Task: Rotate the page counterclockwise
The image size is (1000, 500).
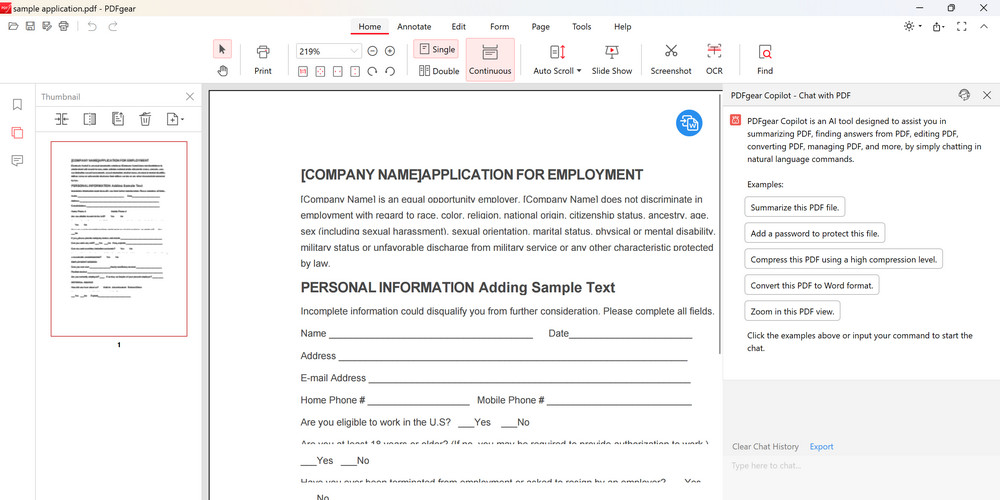Action: click(x=390, y=71)
